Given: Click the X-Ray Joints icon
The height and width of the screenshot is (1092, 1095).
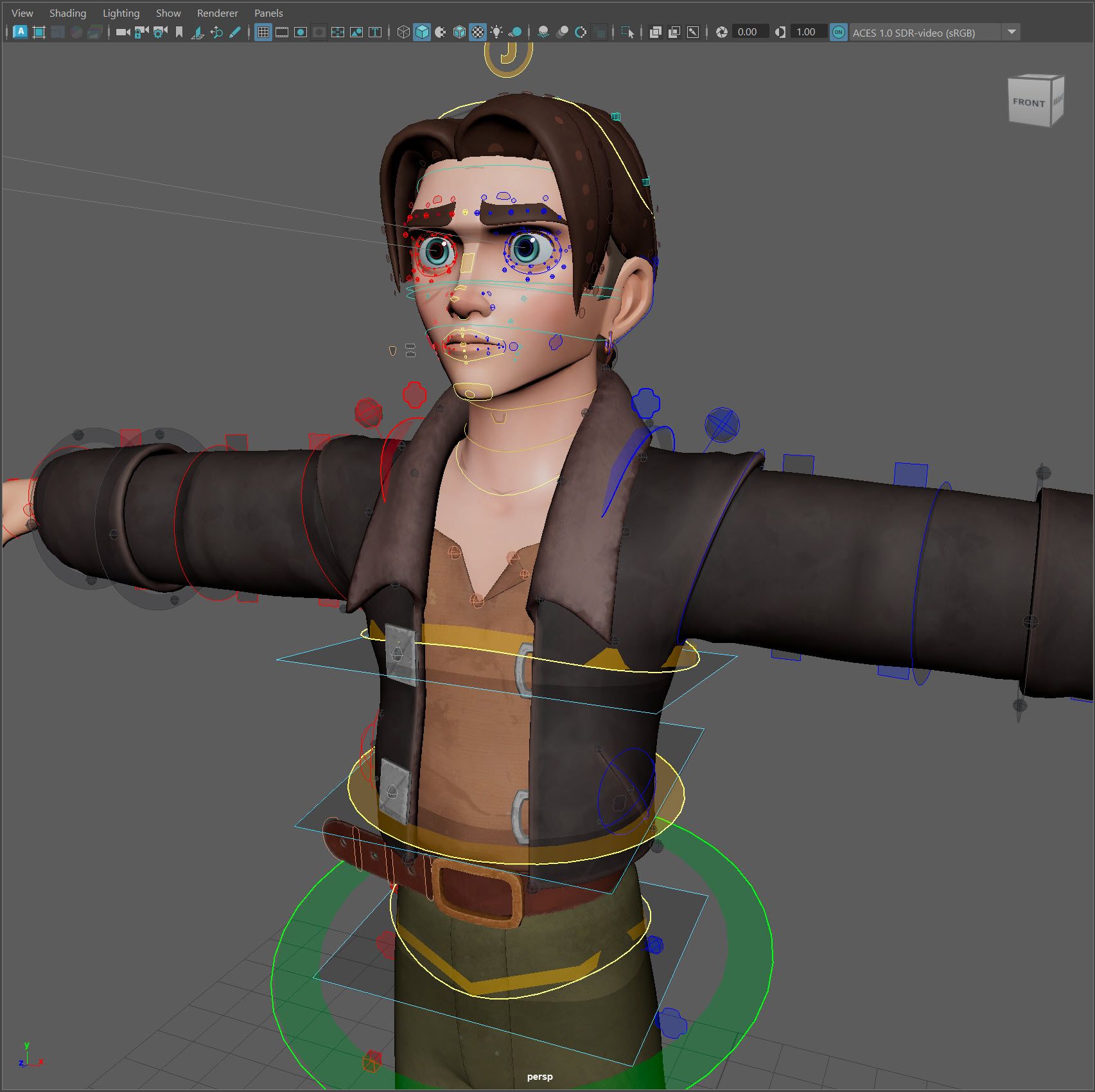Looking at the screenshot, I should point(693,31).
